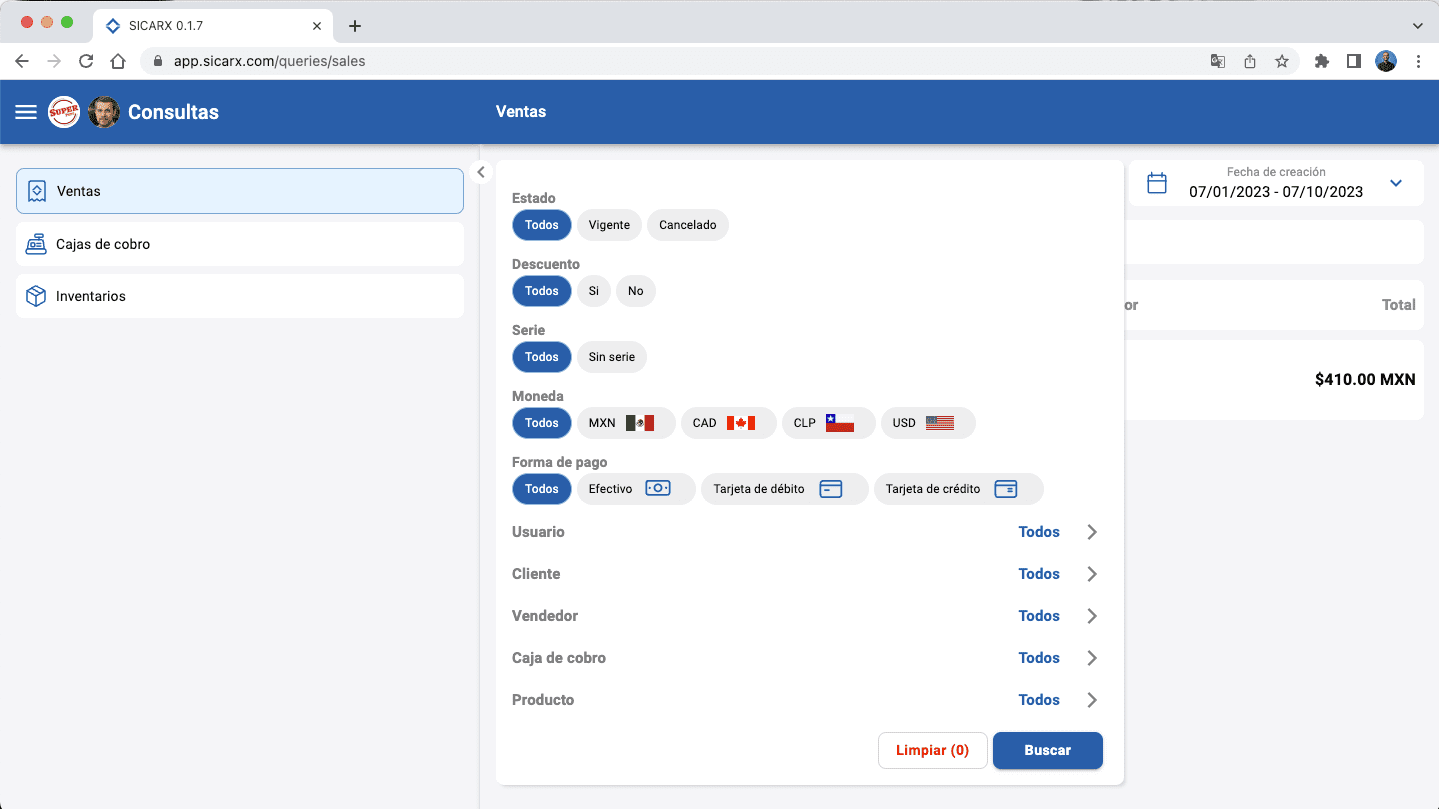Click the browser extensions puzzle icon
The height and width of the screenshot is (809, 1439).
click(x=1321, y=61)
